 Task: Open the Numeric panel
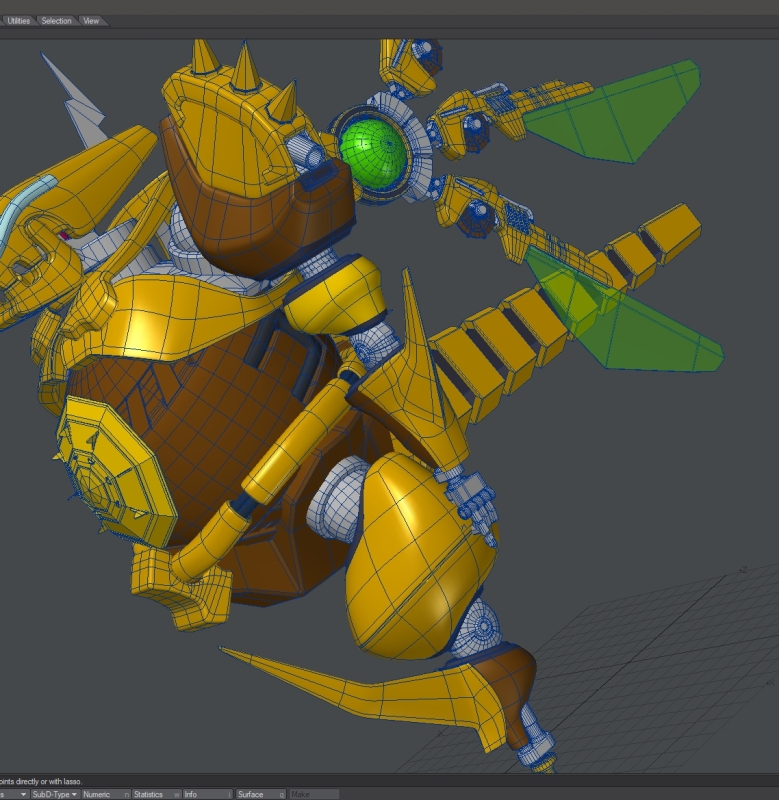click(100, 794)
